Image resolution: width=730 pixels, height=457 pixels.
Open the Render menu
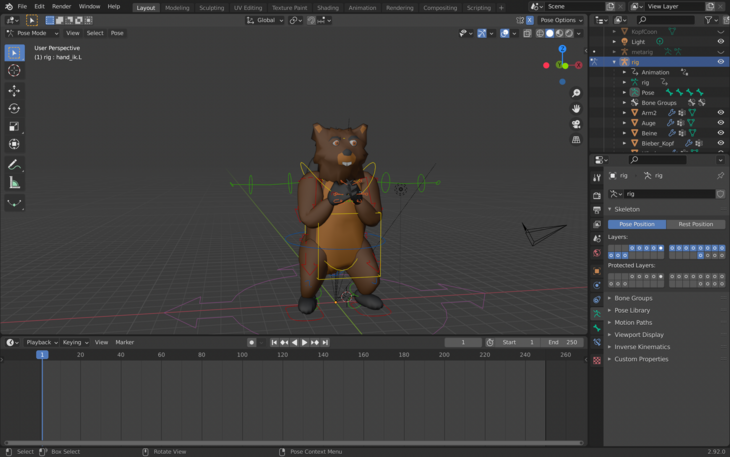(x=61, y=7)
